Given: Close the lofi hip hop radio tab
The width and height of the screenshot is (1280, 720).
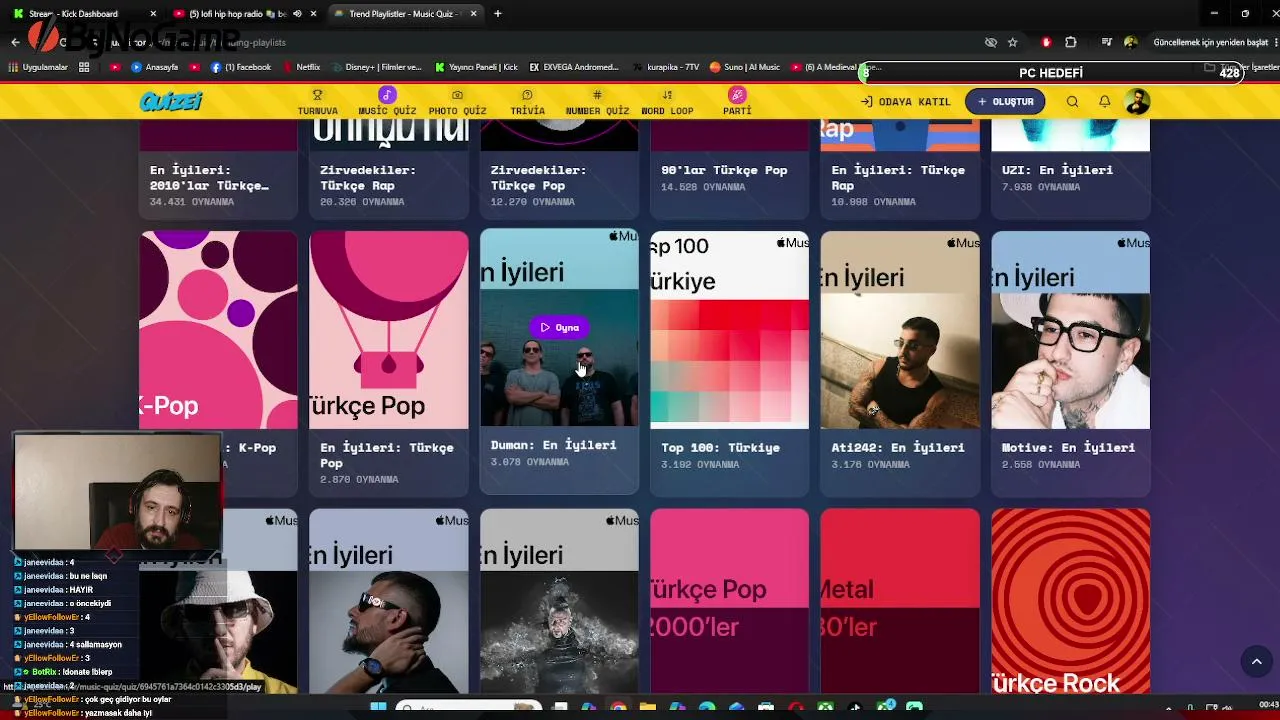Looking at the screenshot, I should pyautogui.click(x=313, y=13).
